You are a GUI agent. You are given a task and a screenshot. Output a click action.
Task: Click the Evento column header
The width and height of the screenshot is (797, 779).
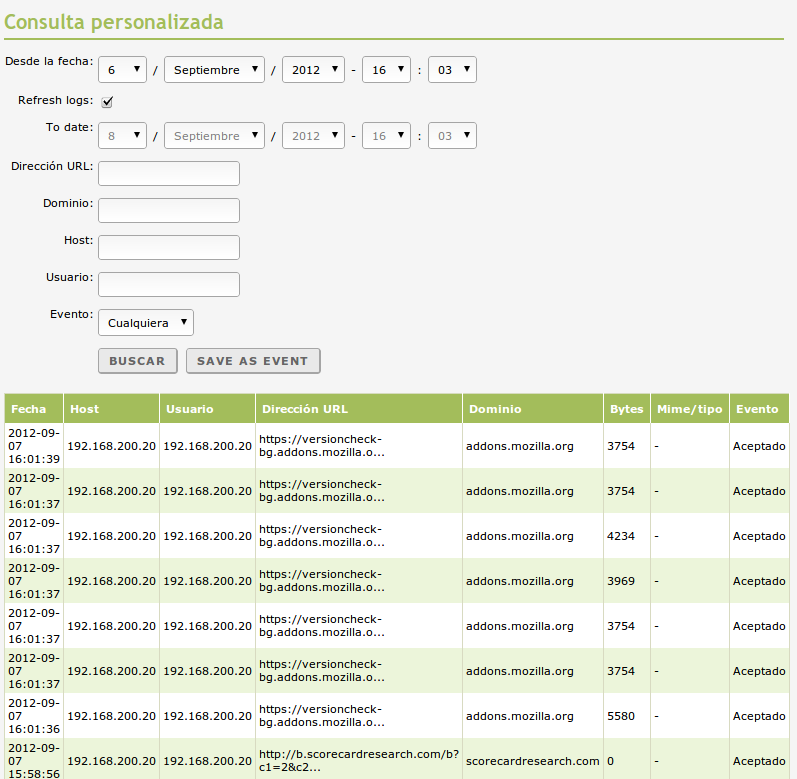click(x=759, y=409)
